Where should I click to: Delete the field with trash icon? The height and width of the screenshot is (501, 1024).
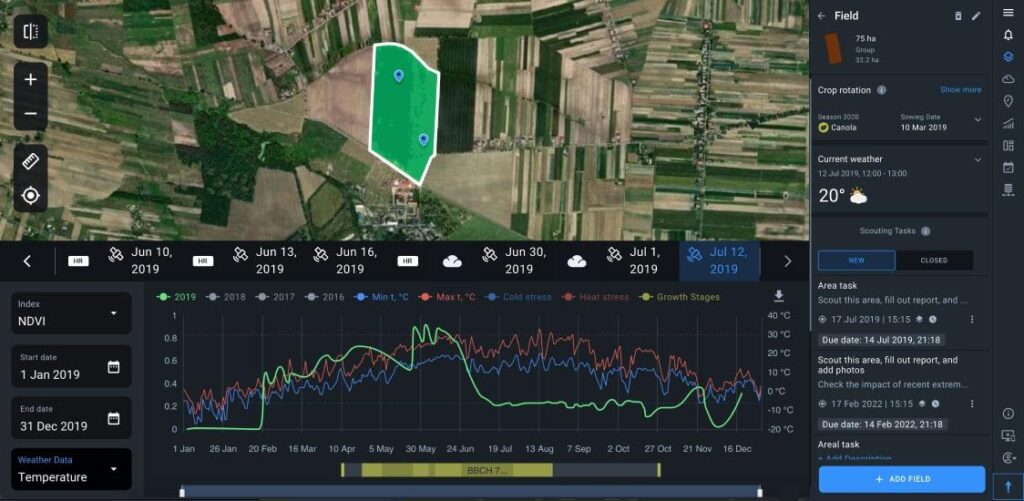tap(958, 16)
